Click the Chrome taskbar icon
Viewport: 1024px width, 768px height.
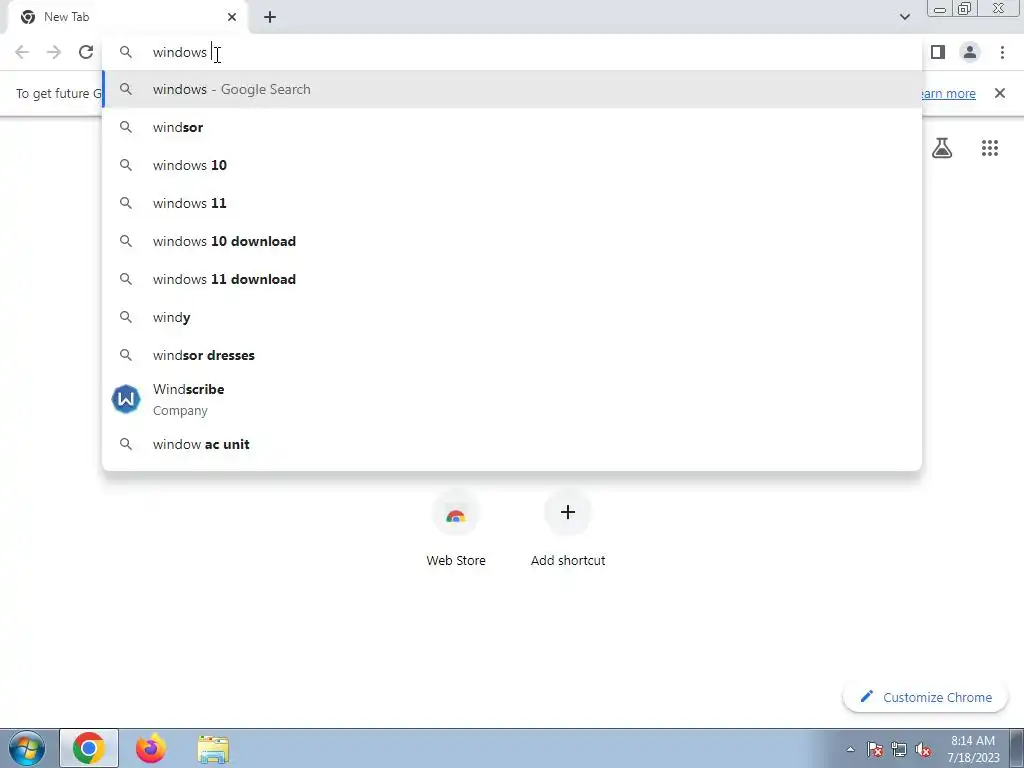coord(89,748)
